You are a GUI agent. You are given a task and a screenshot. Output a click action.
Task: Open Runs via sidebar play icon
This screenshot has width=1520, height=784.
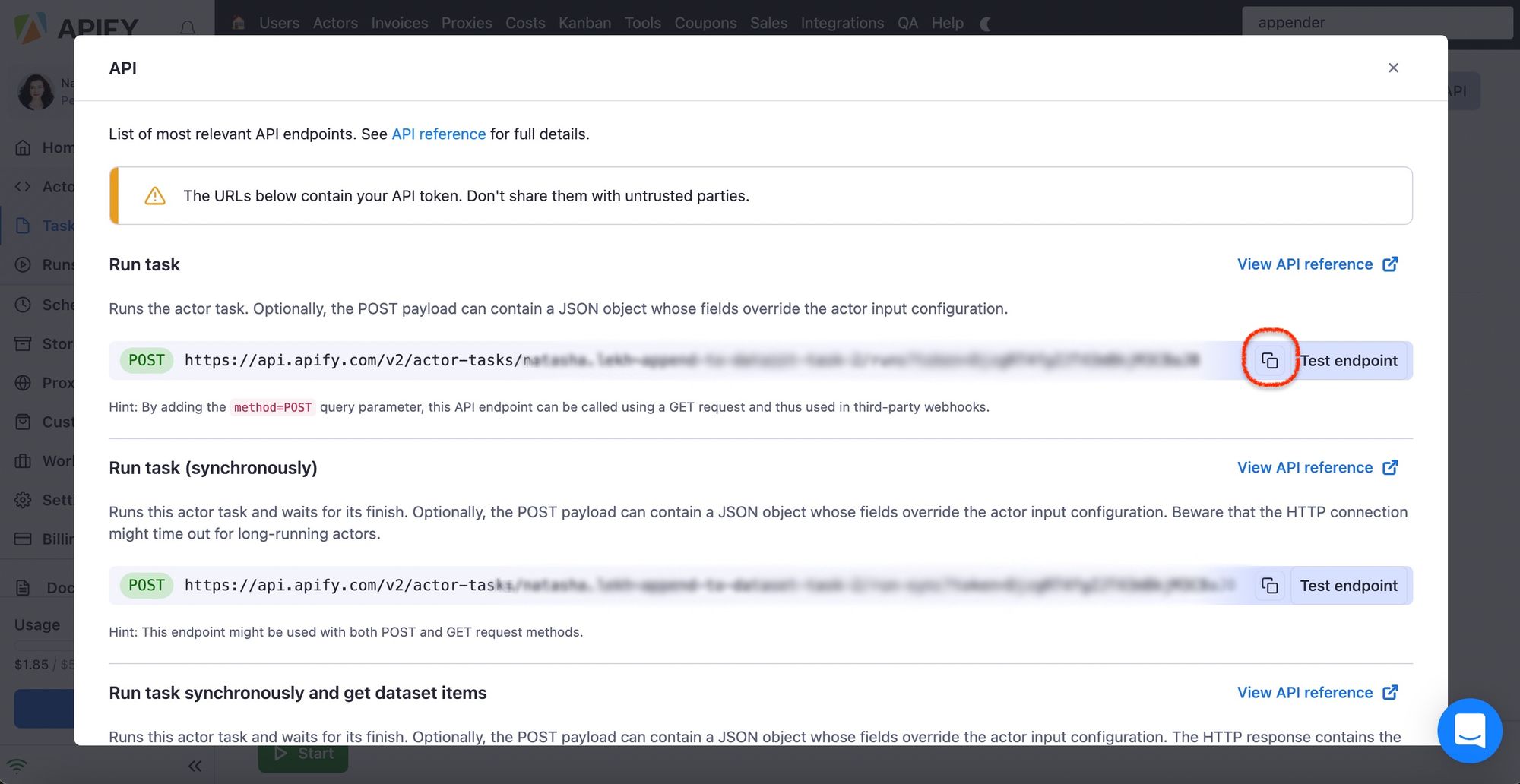[x=24, y=264]
